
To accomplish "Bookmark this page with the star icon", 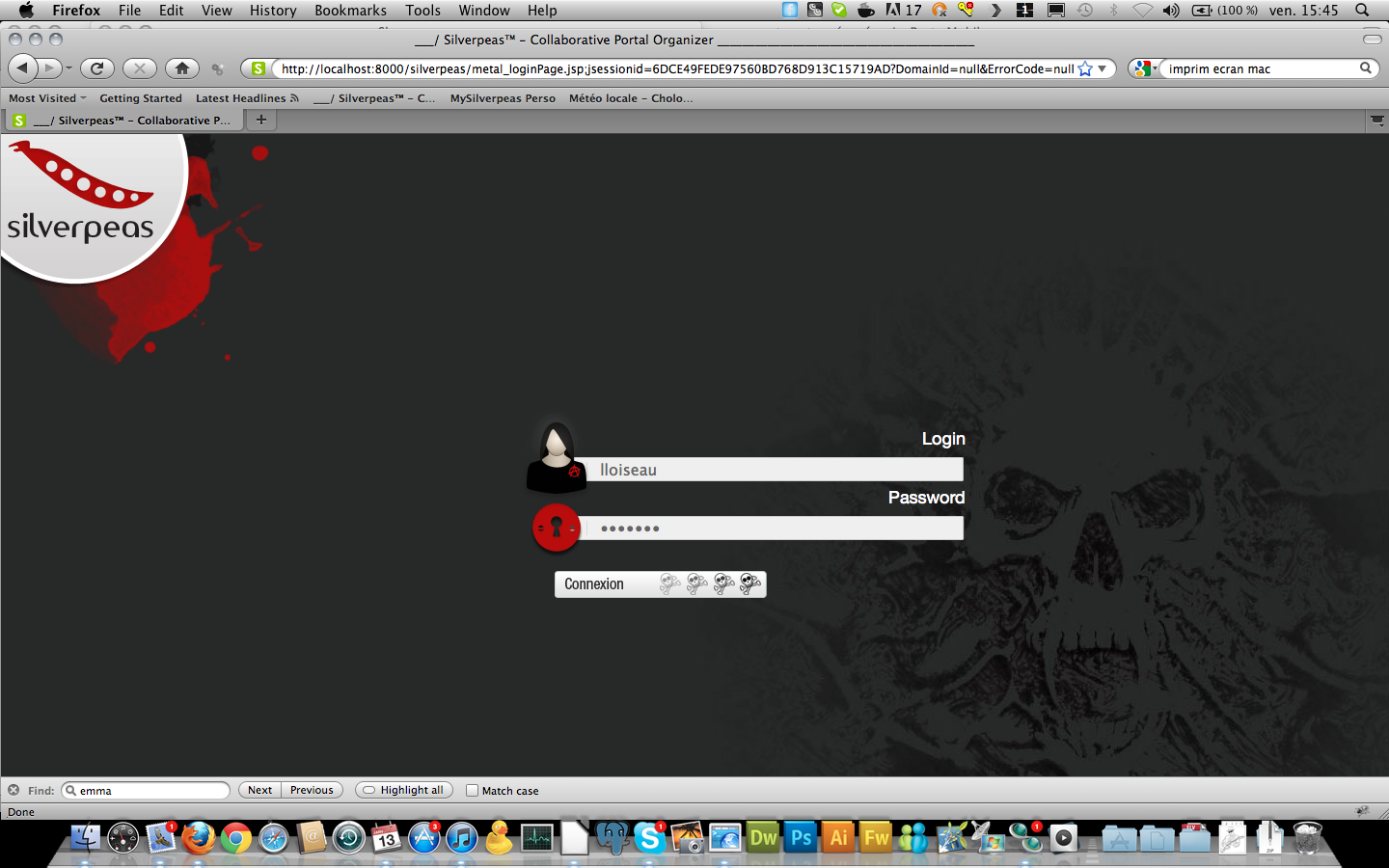I will pos(1085,68).
